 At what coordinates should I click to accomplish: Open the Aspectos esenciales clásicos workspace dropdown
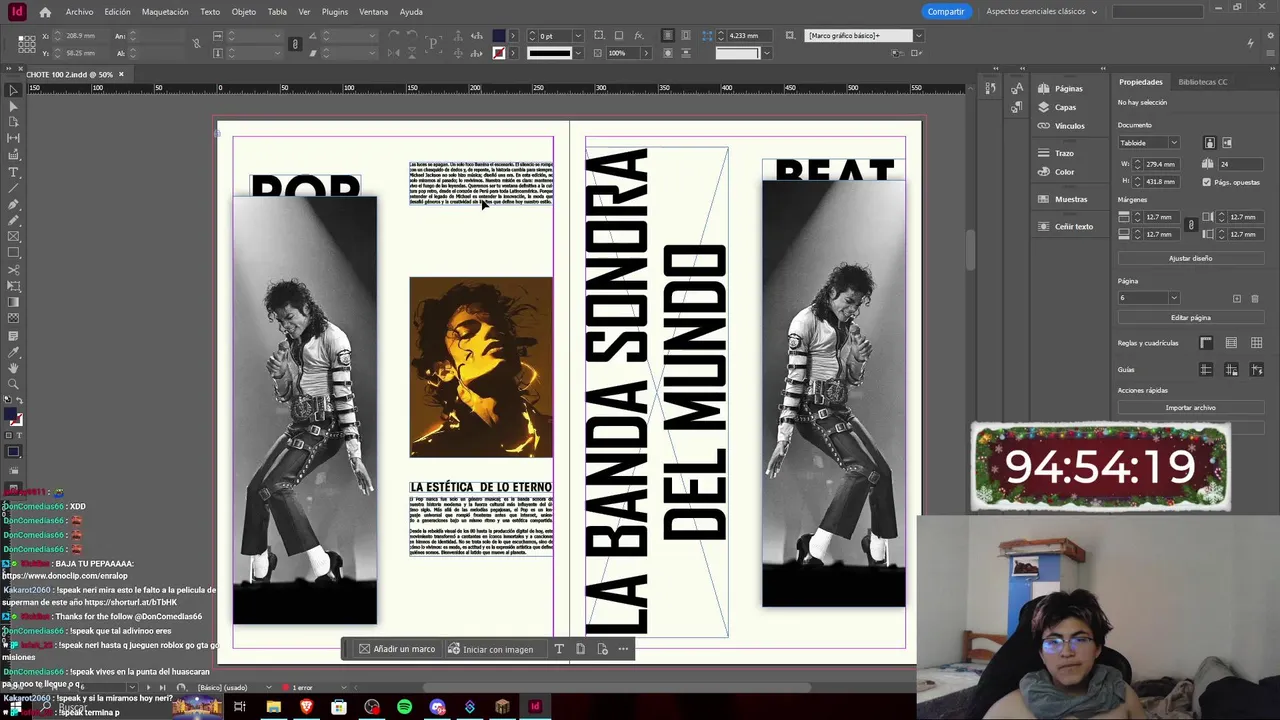click(x=1041, y=12)
